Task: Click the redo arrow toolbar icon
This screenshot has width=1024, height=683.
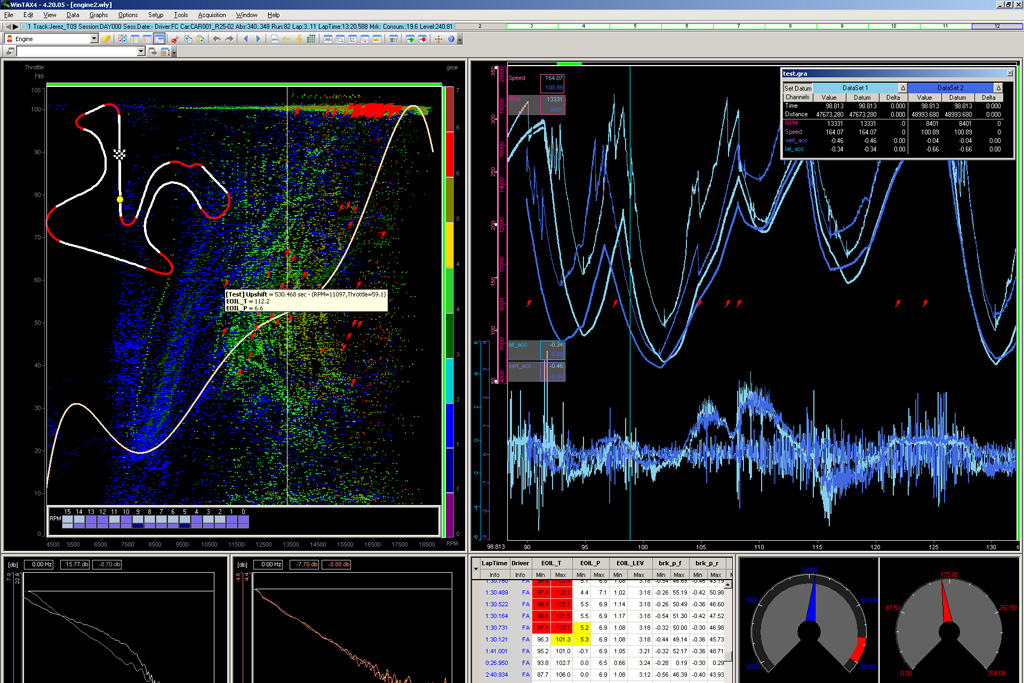Action: (x=229, y=39)
